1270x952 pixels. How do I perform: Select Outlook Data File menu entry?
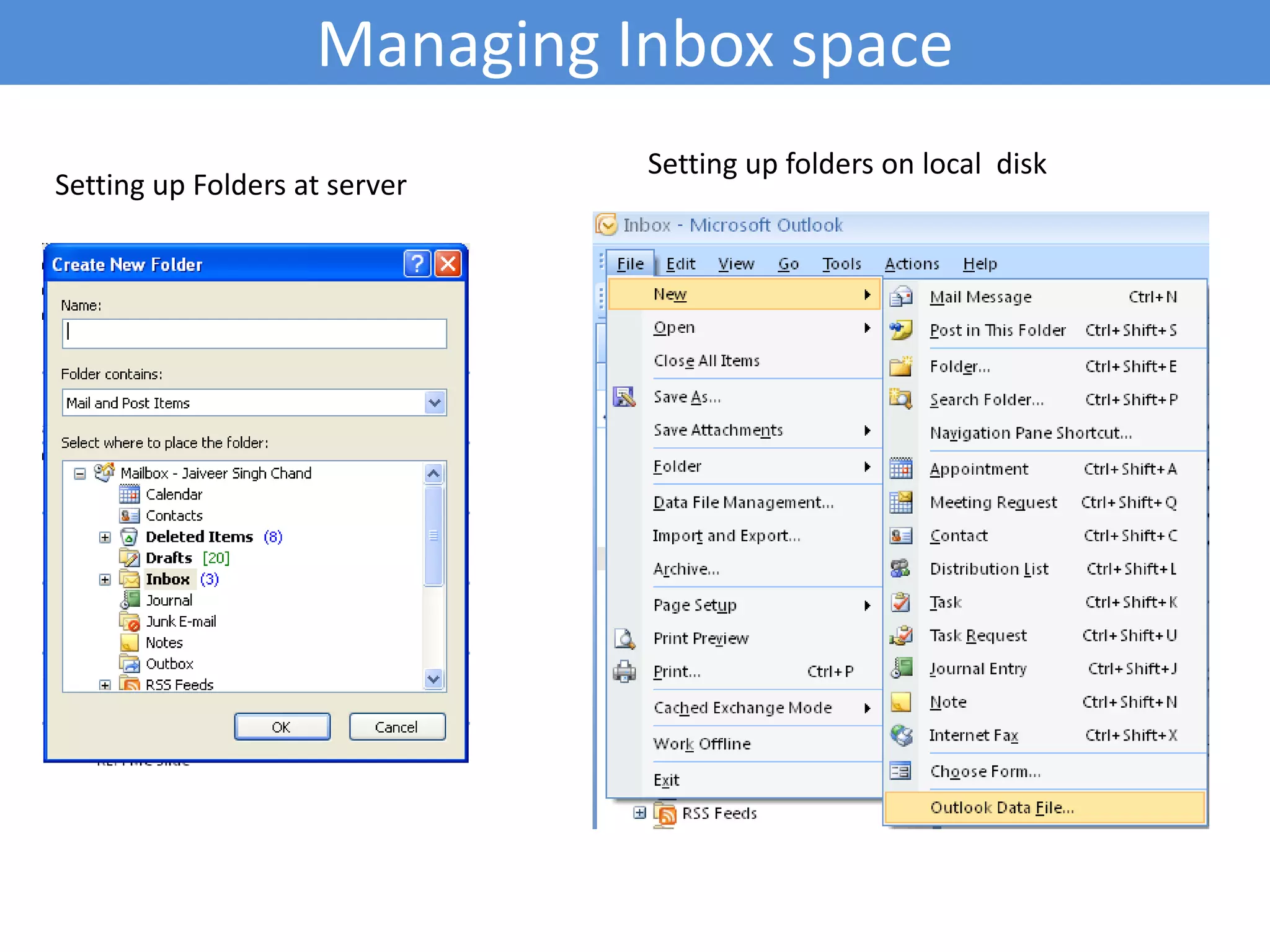[x=1045, y=808]
